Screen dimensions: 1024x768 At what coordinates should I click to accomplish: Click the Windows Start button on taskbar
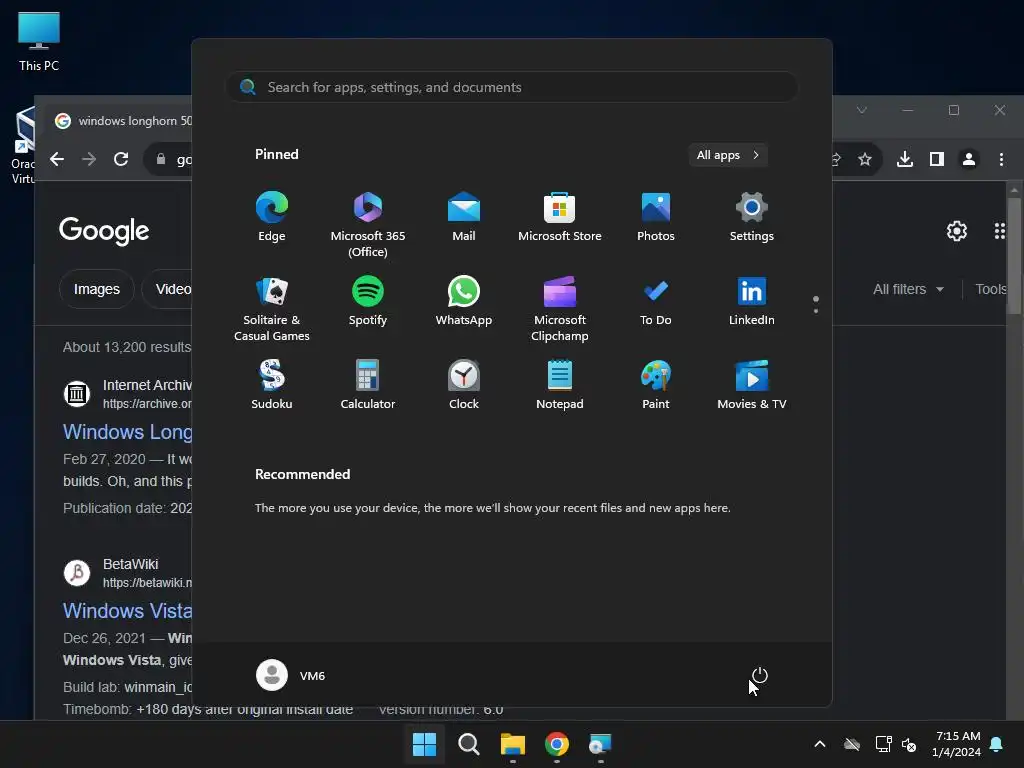pyautogui.click(x=424, y=744)
